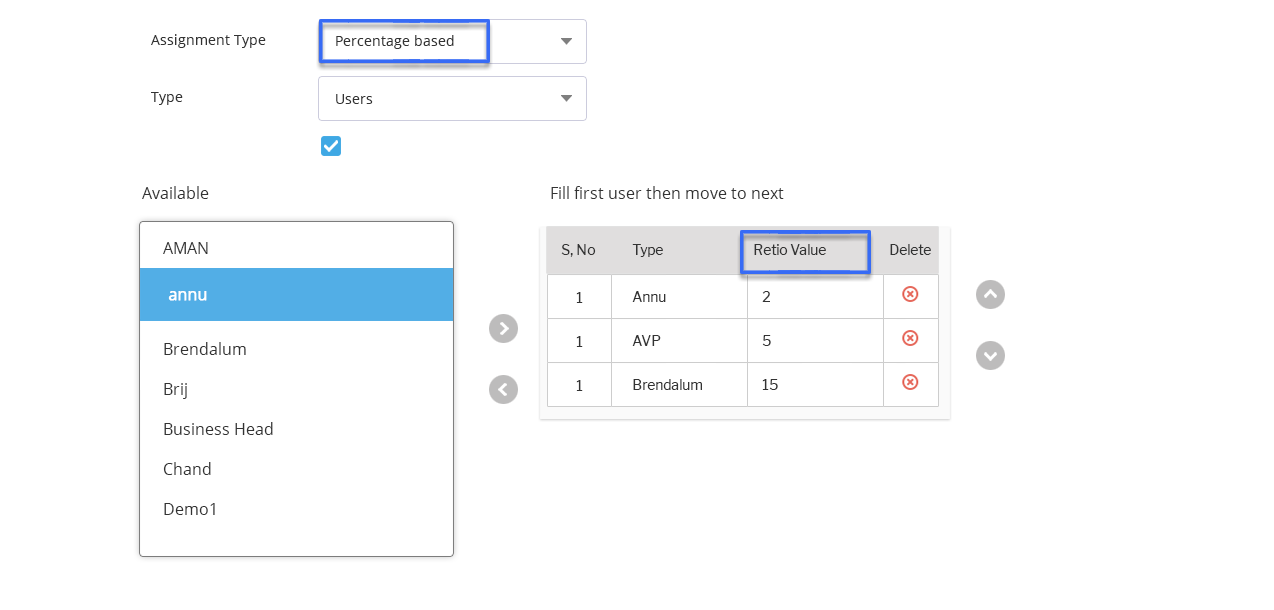Click the Retio Value column header
This screenshot has height=610, width=1274.
[x=804, y=250]
